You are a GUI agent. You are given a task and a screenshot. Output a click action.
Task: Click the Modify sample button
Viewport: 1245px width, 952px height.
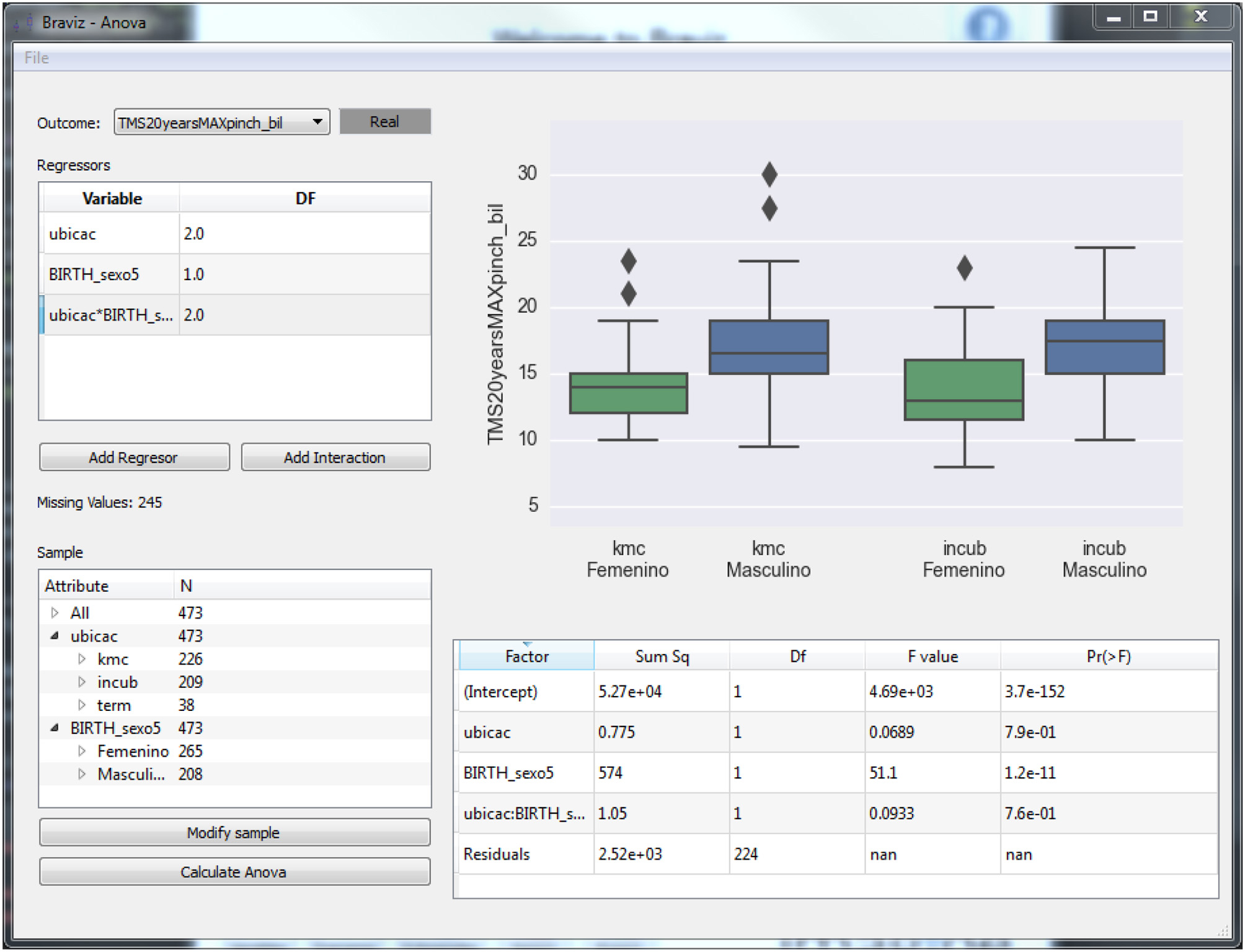point(234,832)
